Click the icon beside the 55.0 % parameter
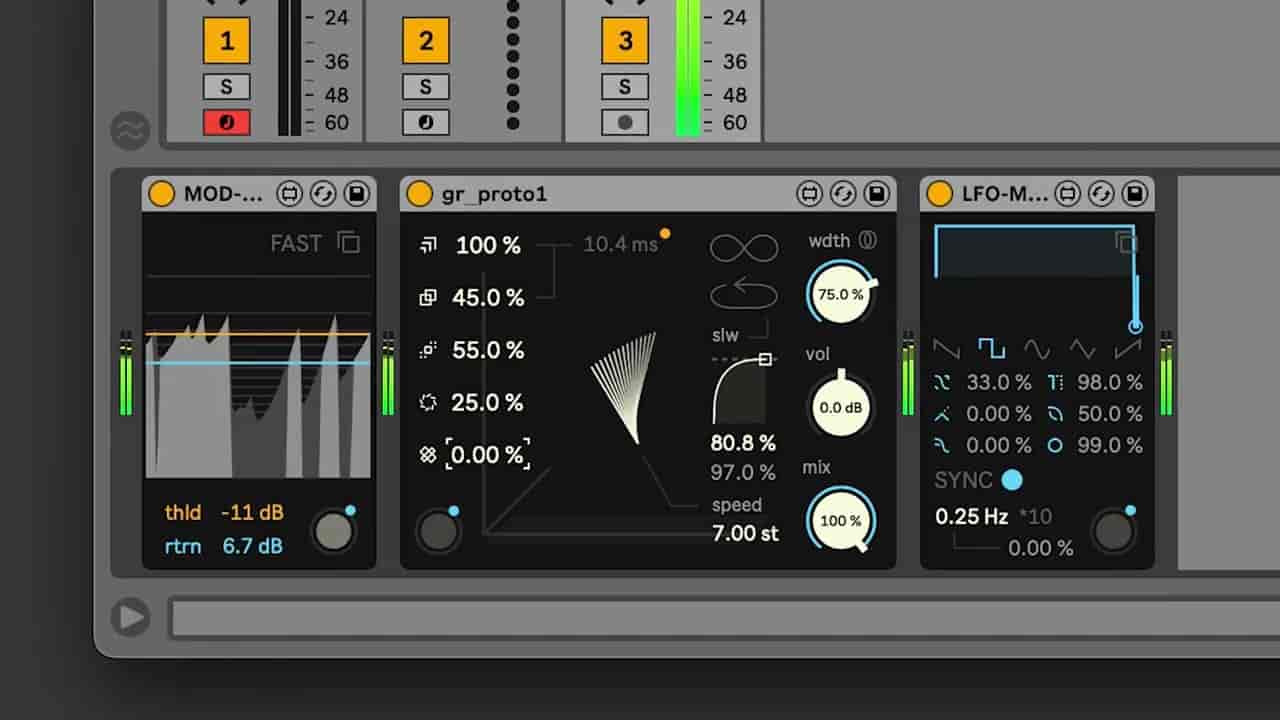The height and width of the screenshot is (720, 1280). click(x=428, y=350)
